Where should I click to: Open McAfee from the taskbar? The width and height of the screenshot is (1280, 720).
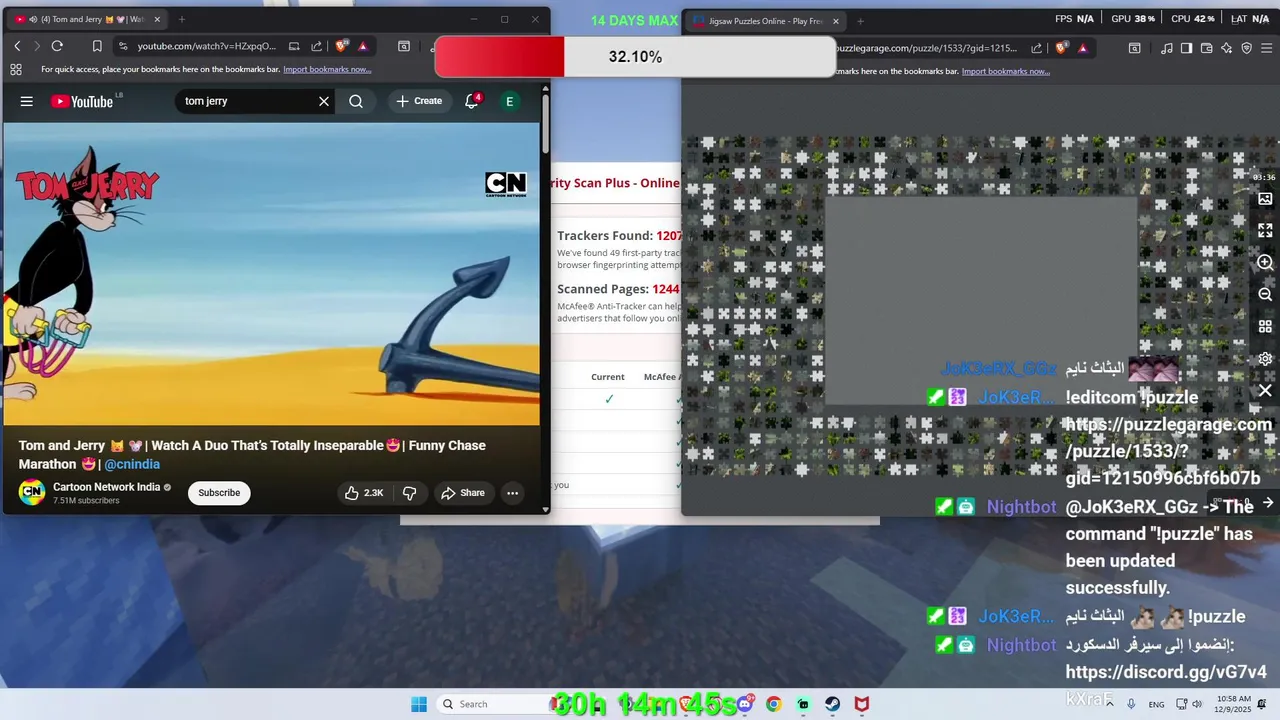861,704
